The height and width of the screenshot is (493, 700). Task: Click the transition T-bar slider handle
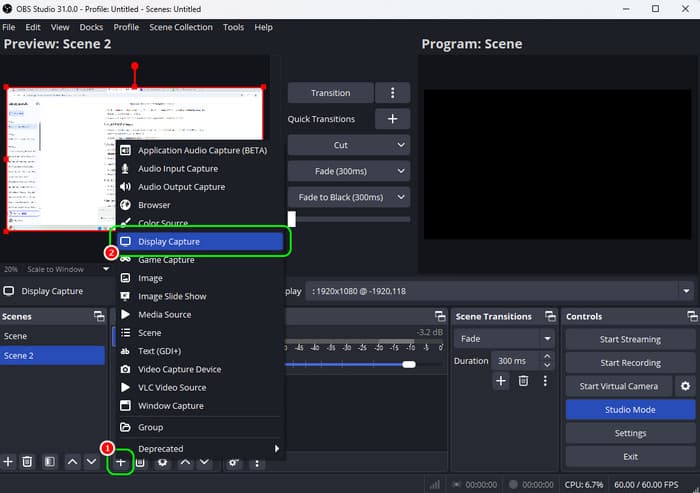click(x=292, y=219)
